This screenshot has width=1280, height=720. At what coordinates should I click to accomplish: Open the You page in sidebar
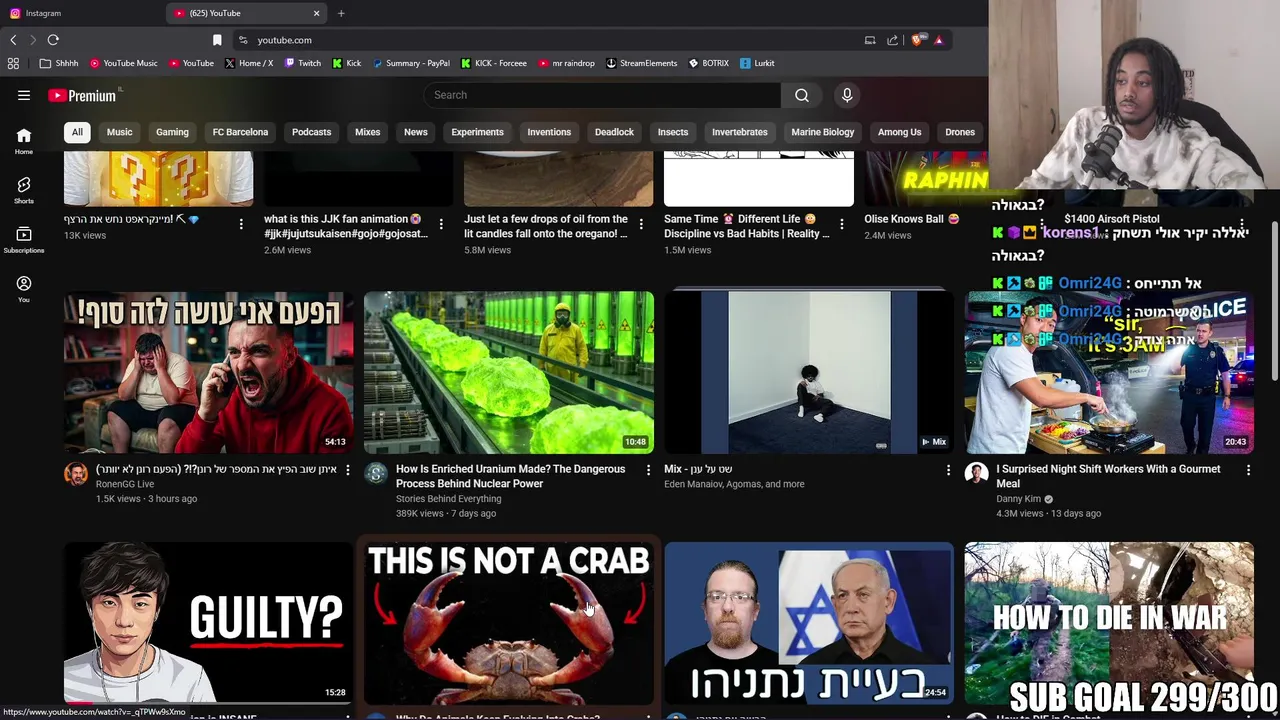[x=24, y=289]
